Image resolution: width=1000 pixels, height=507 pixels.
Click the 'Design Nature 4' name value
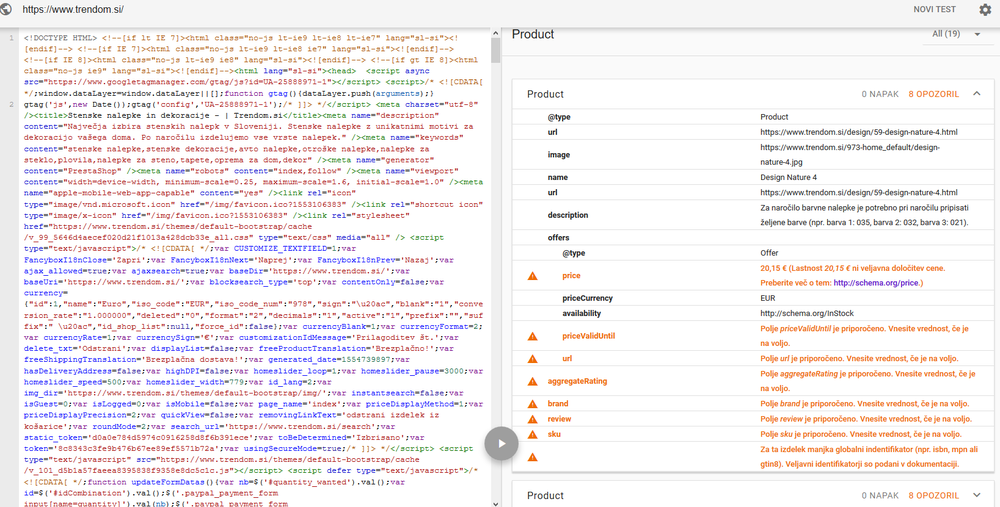[788, 177]
